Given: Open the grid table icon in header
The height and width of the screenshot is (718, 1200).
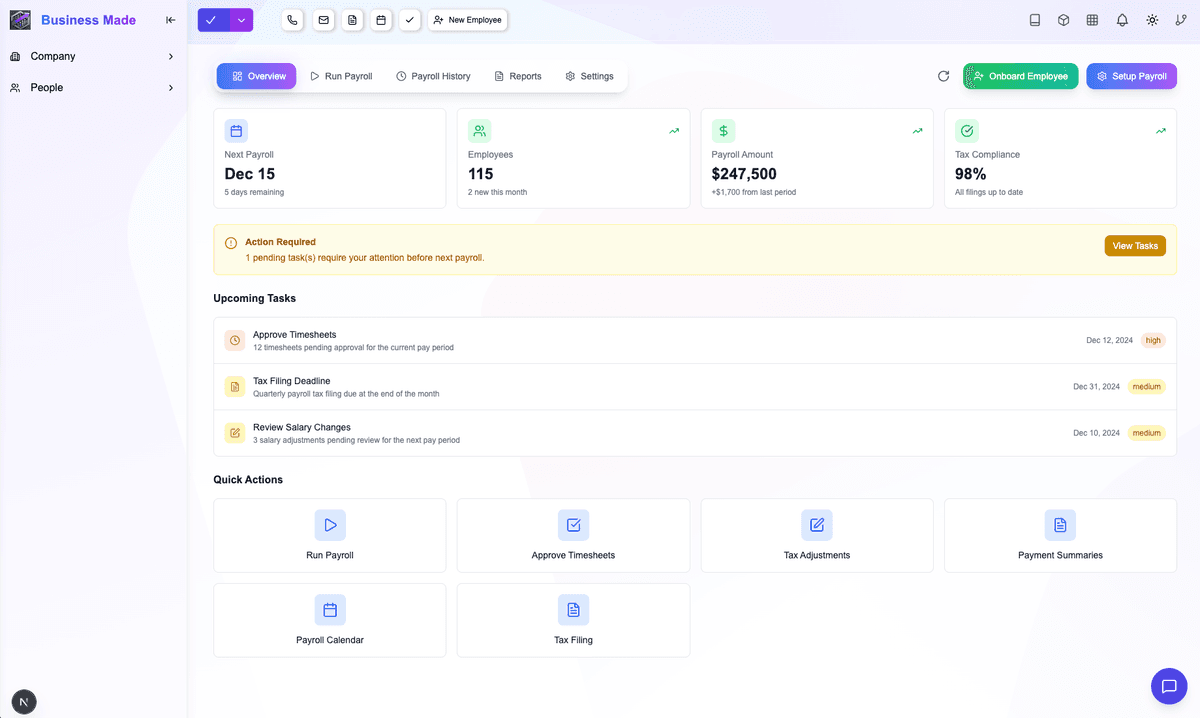Looking at the screenshot, I should [1093, 20].
